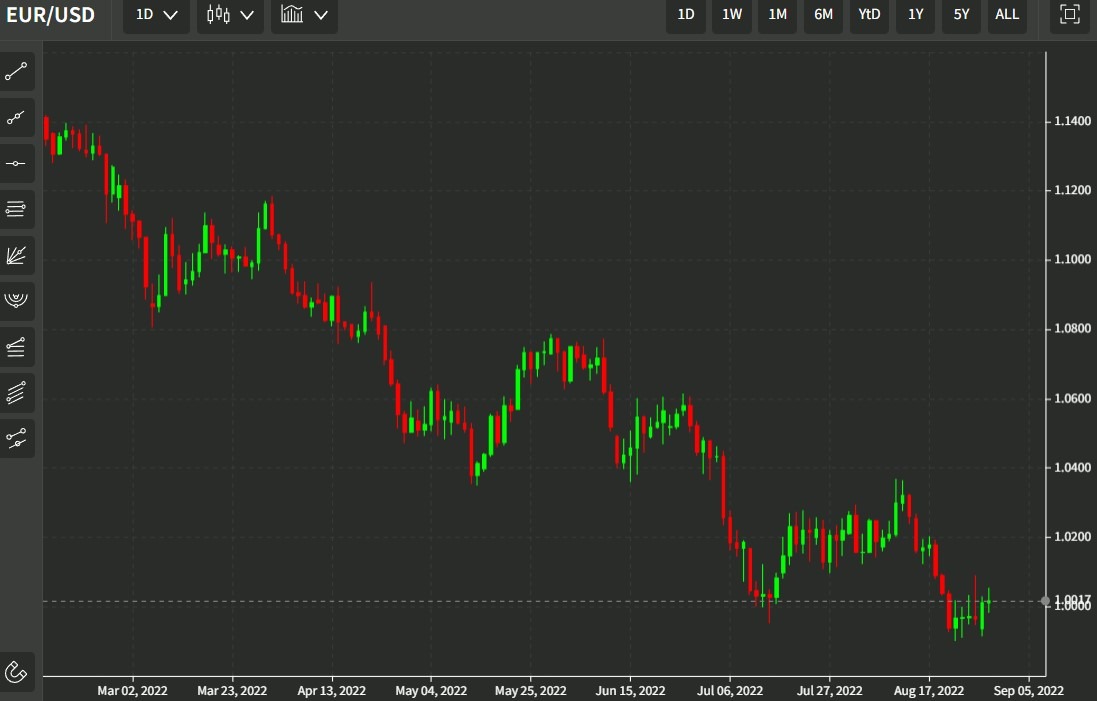Viewport: 1097px width, 701px height.
Task: Open the candlestick chart type dropdown
Action: 230,15
